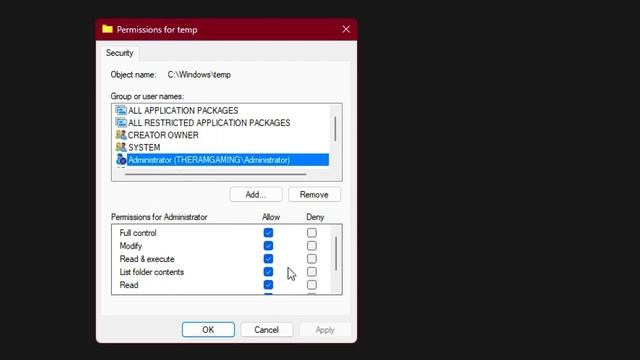Click the C:\Windows\temp object name text

pos(199,75)
